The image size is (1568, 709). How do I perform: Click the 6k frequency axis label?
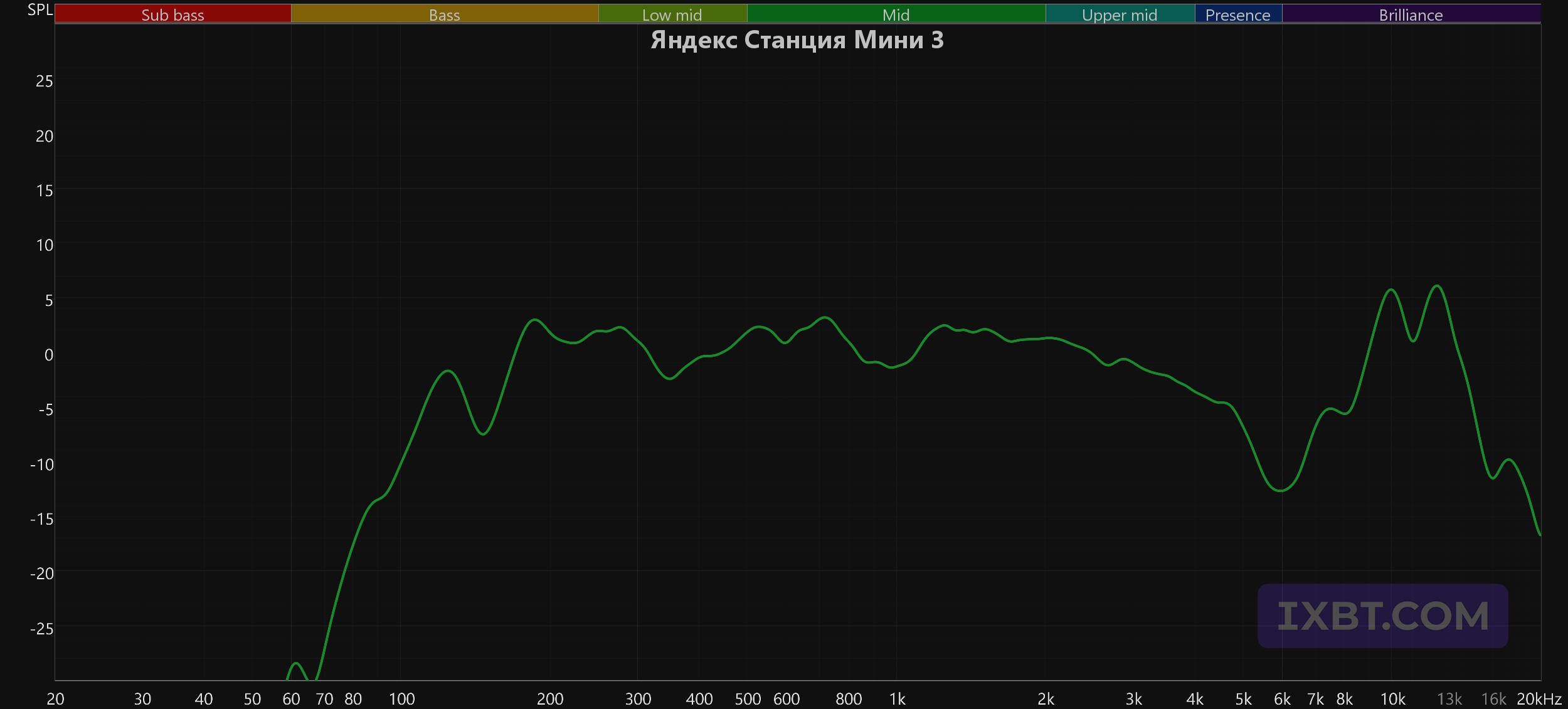click(1282, 699)
